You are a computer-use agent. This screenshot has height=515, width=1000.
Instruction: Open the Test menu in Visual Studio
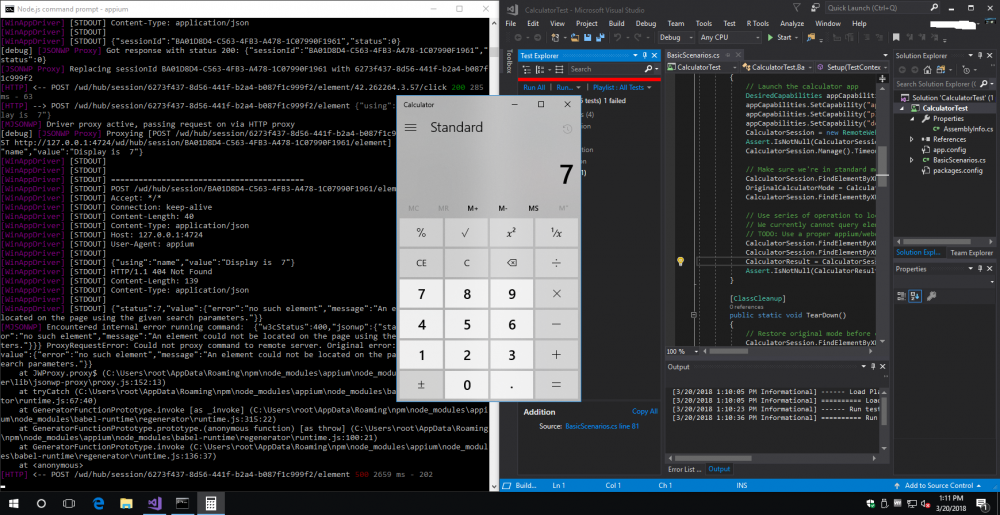(730, 24)
